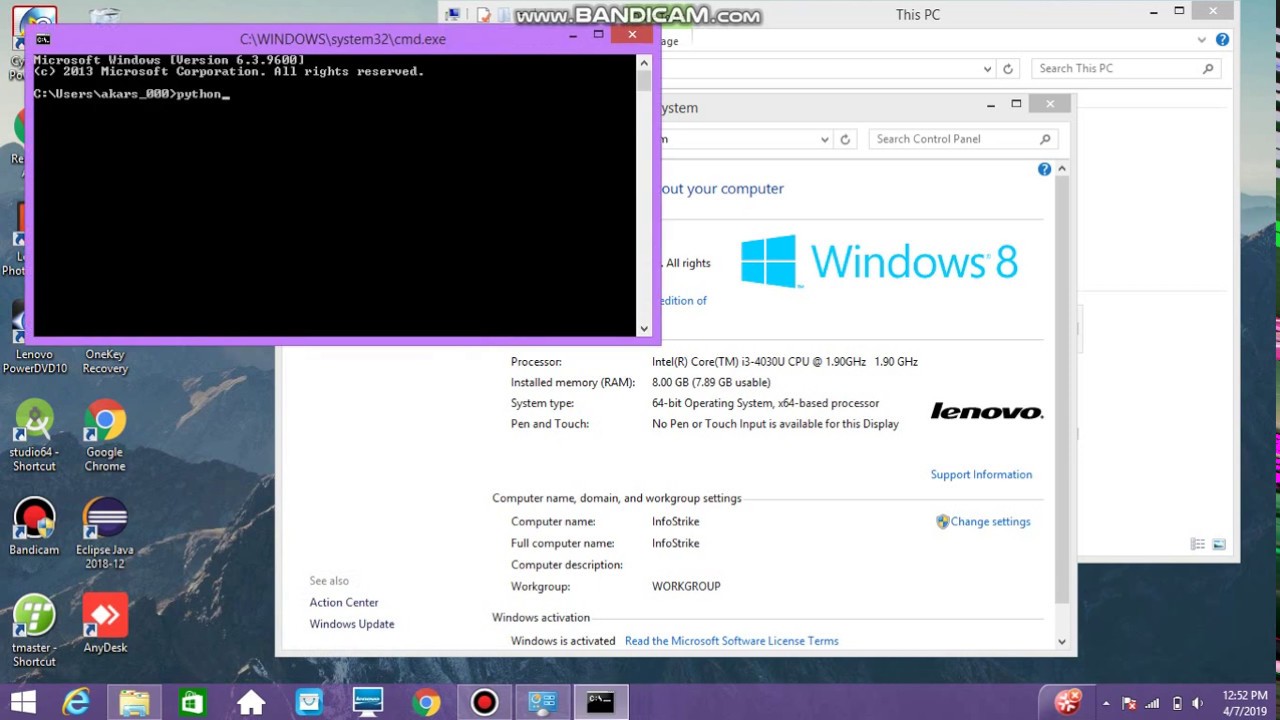Viewport: 1280px width, 720px height.
Task: Click System window scrollbar down arrow
Action: 1061,642
